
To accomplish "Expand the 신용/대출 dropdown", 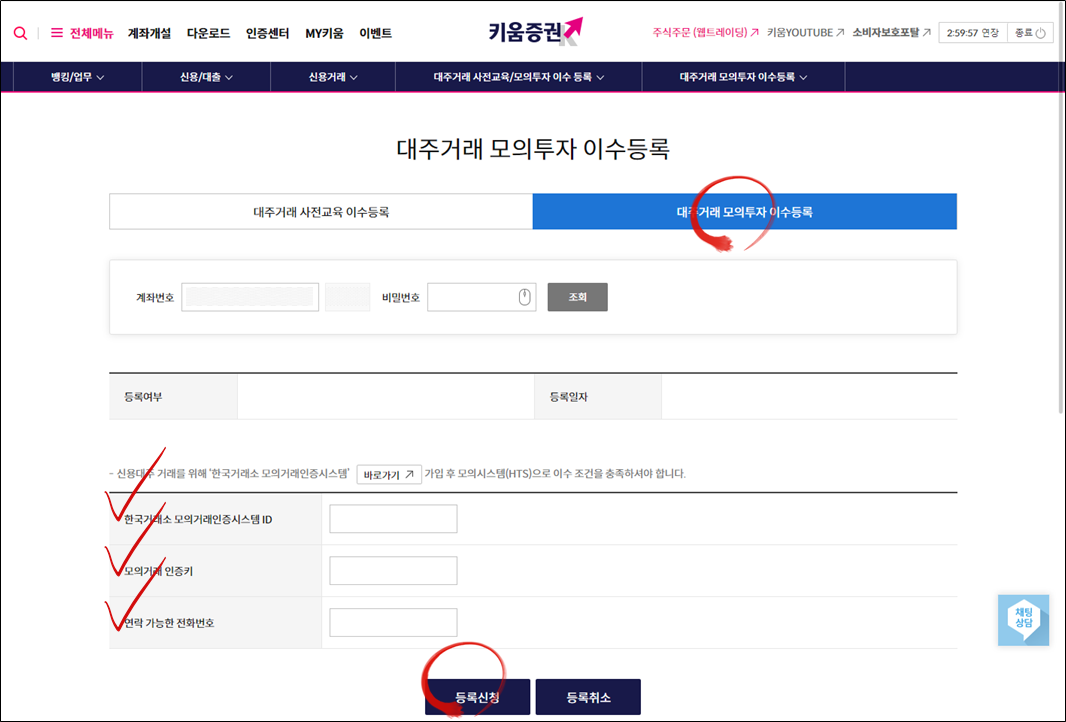I will [206, 77].
